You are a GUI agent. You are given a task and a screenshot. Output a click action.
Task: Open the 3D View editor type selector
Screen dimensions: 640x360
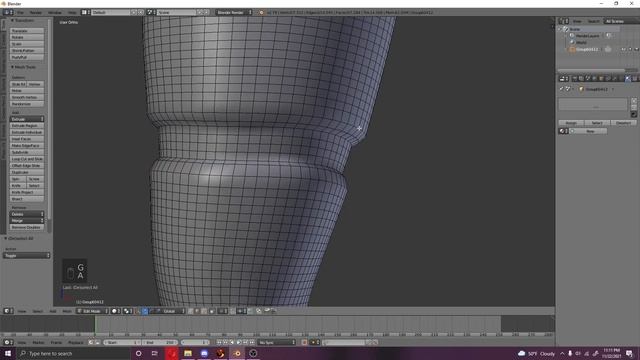(x=8, y=311)
